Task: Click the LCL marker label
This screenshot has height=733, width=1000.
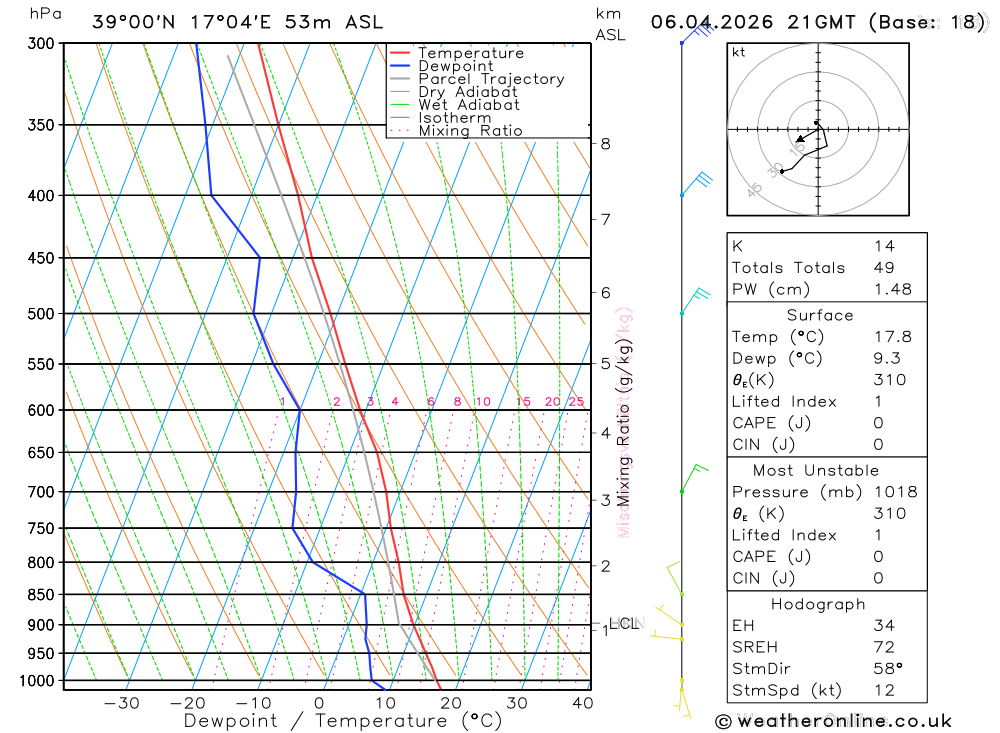Action: click(x=624, y=623)
